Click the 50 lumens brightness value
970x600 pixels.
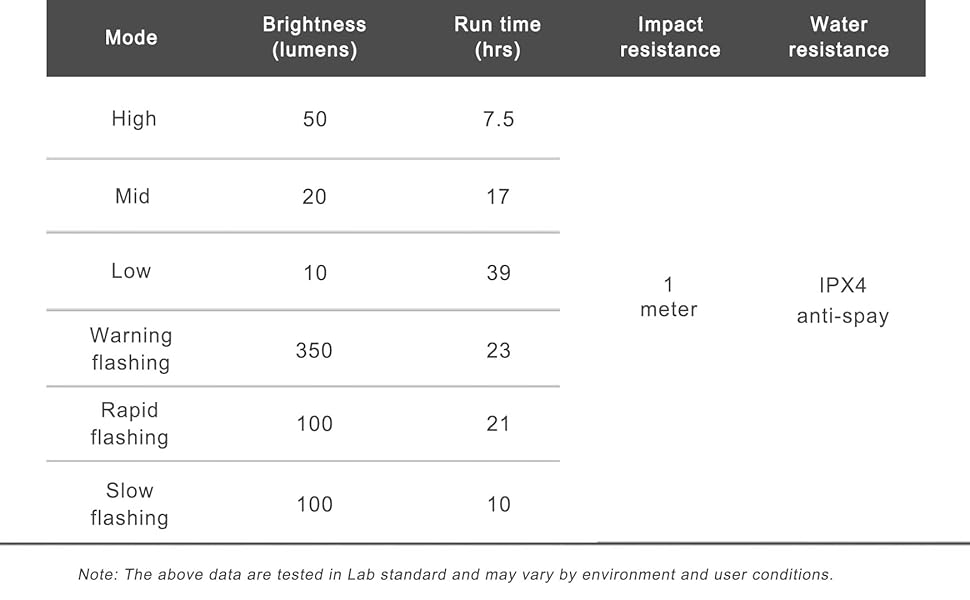315,120
